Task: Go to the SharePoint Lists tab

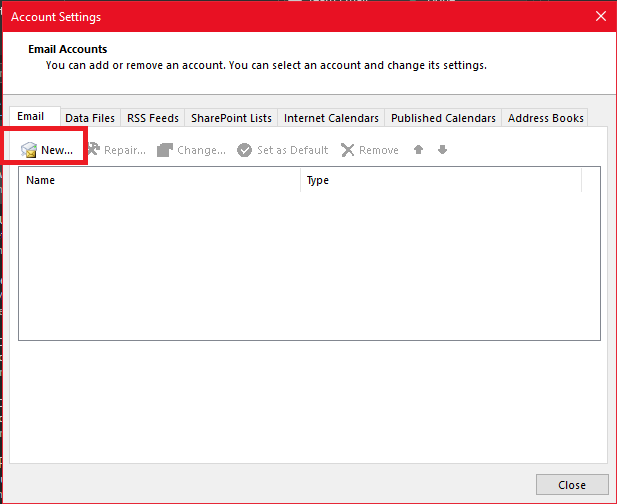Action: click(x=232, y=118)
